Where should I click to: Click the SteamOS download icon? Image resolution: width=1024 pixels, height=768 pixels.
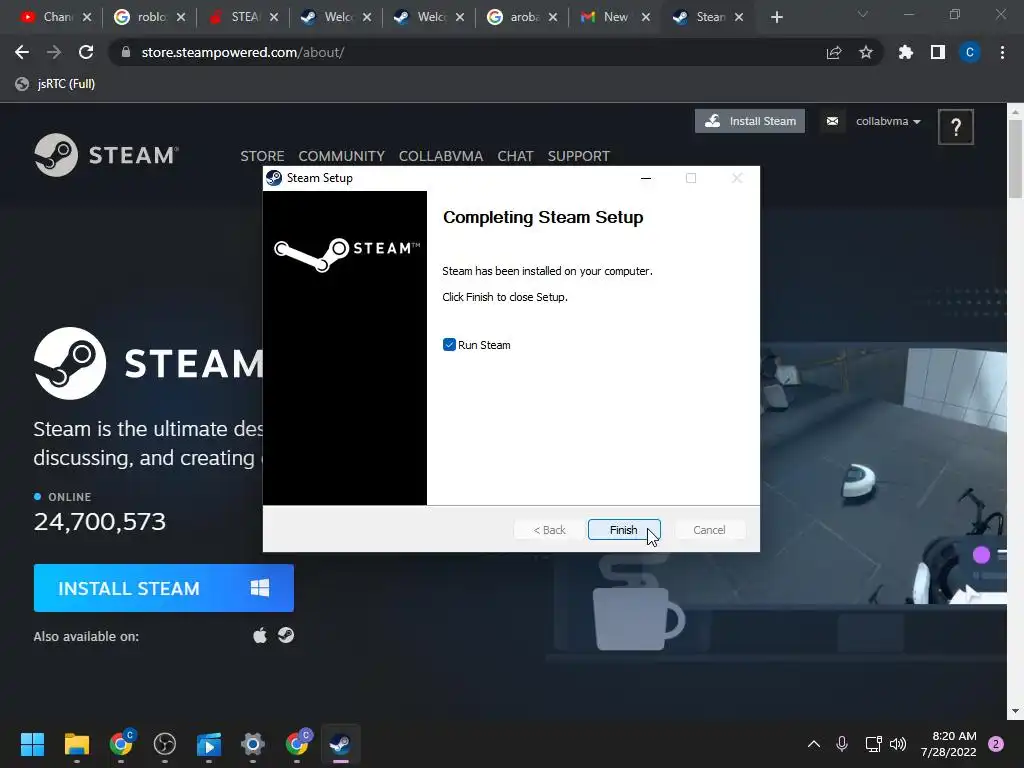(x=286, y=635)
